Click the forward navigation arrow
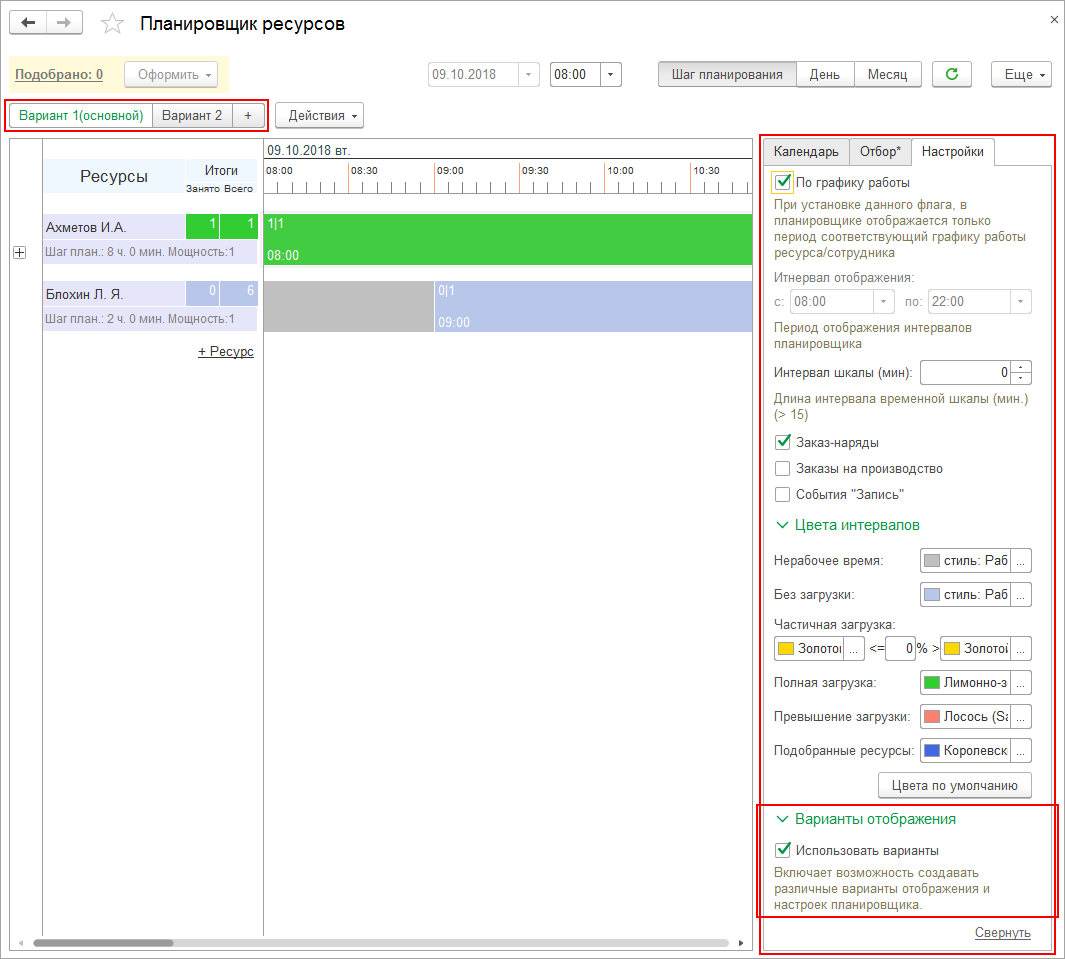The image size is (1065, 959). pyautogui.click(x=65, y=23)
